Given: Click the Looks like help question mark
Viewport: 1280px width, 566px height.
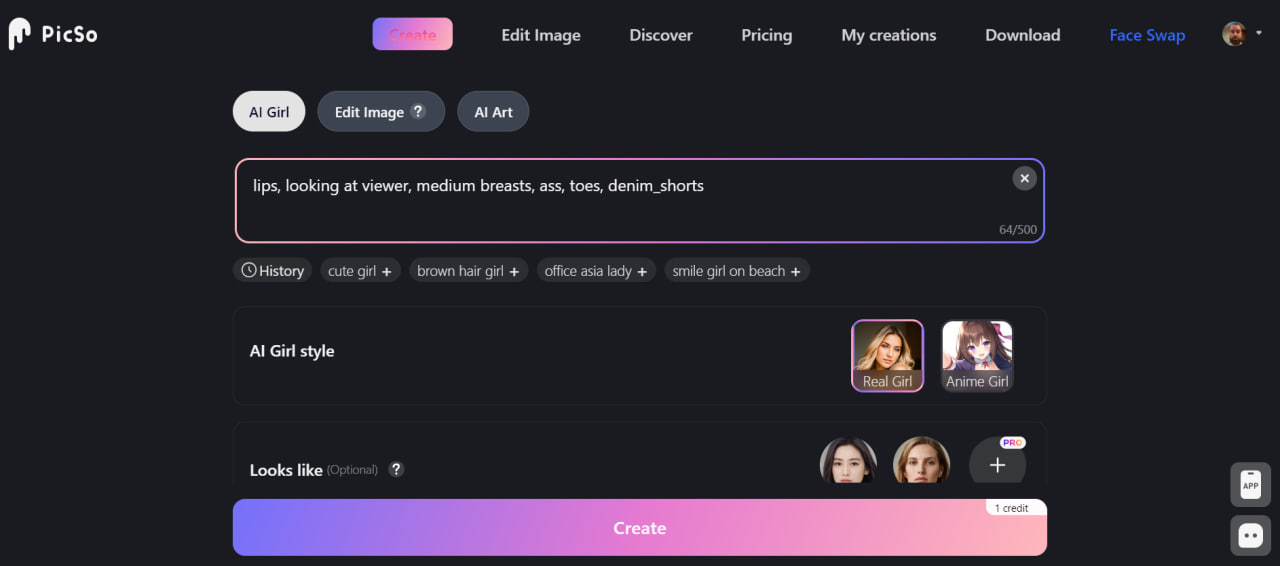Looking at the screenshot, I should pos(396,469).
